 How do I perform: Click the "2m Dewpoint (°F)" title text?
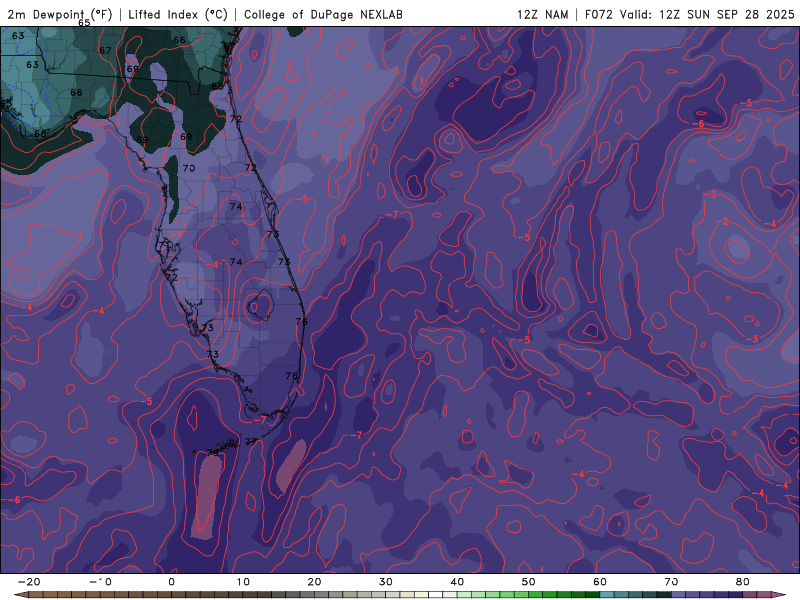60,14
